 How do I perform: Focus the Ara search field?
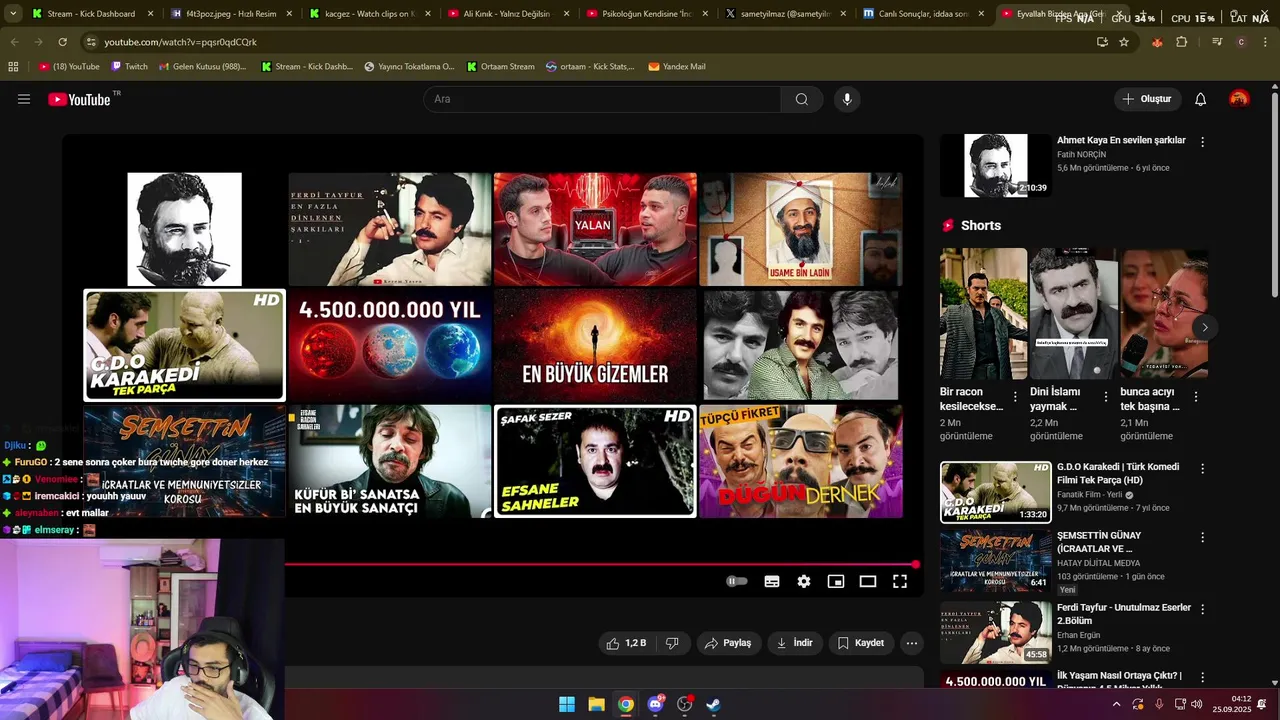602,99
